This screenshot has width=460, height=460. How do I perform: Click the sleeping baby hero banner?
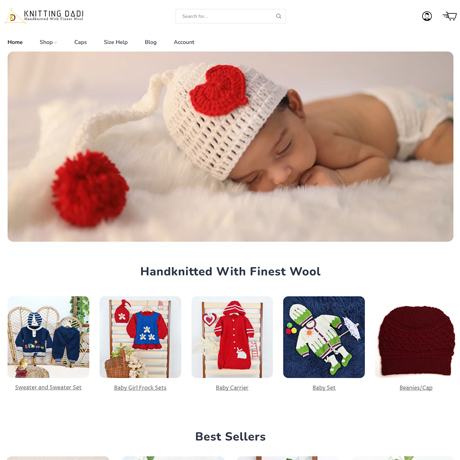coord(230,147)
